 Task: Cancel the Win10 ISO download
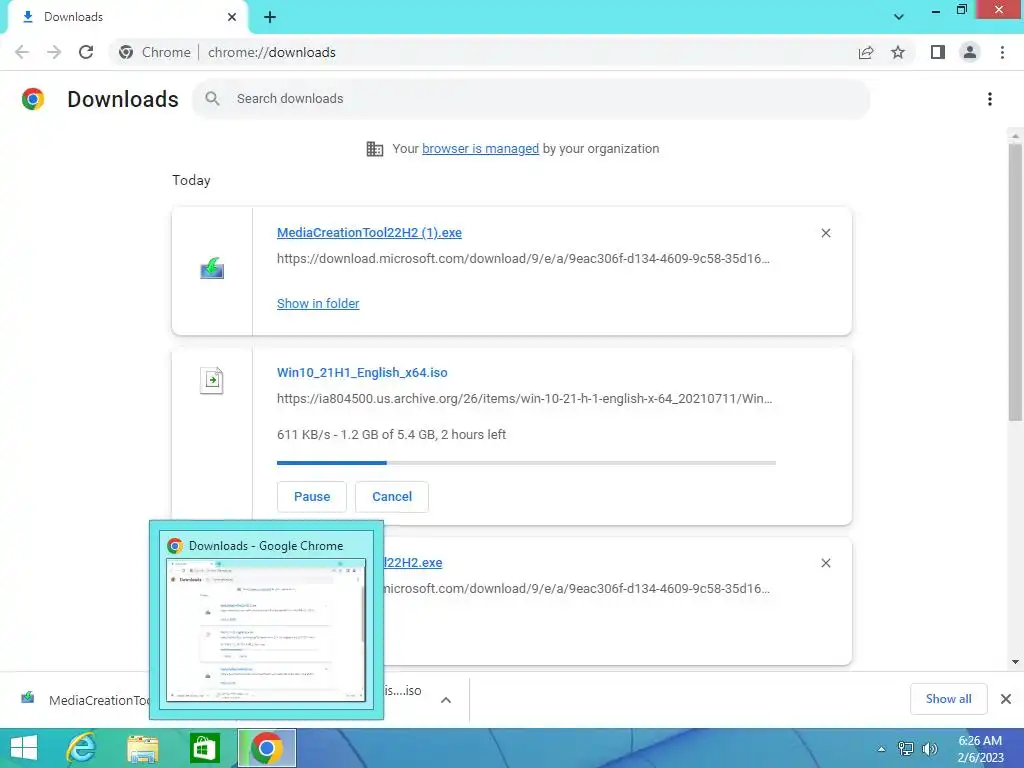(x=392, y=496)
